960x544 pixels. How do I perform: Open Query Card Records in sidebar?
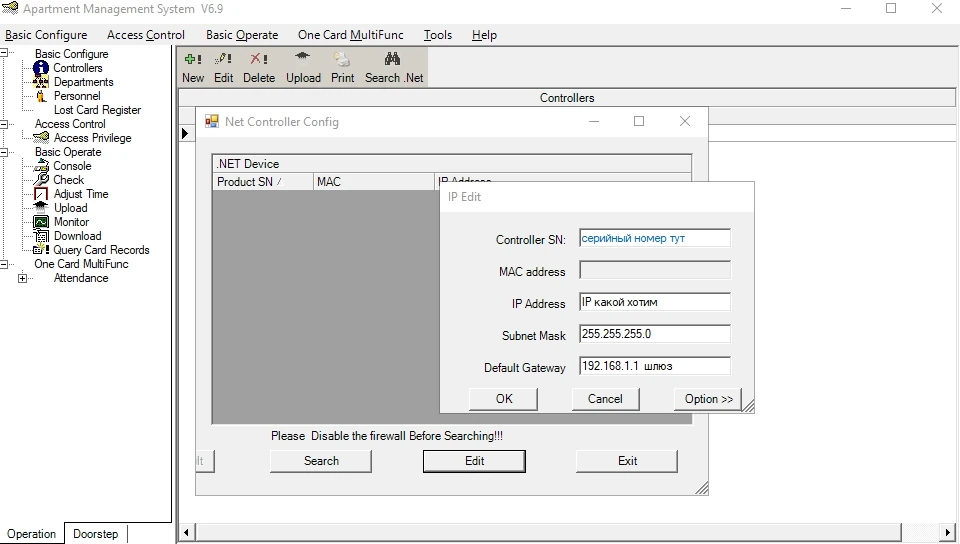101,250
